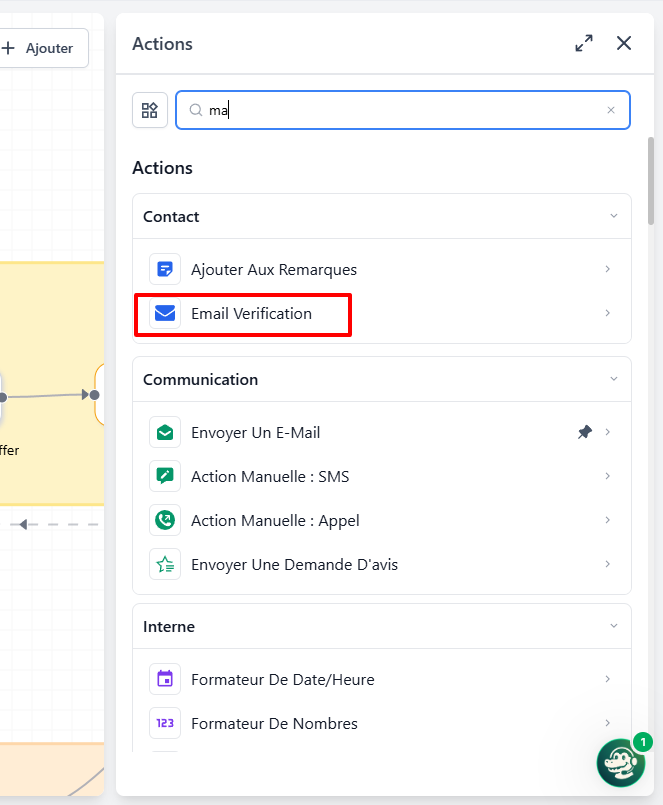Click the search magnifier icon

coord(196,110)
